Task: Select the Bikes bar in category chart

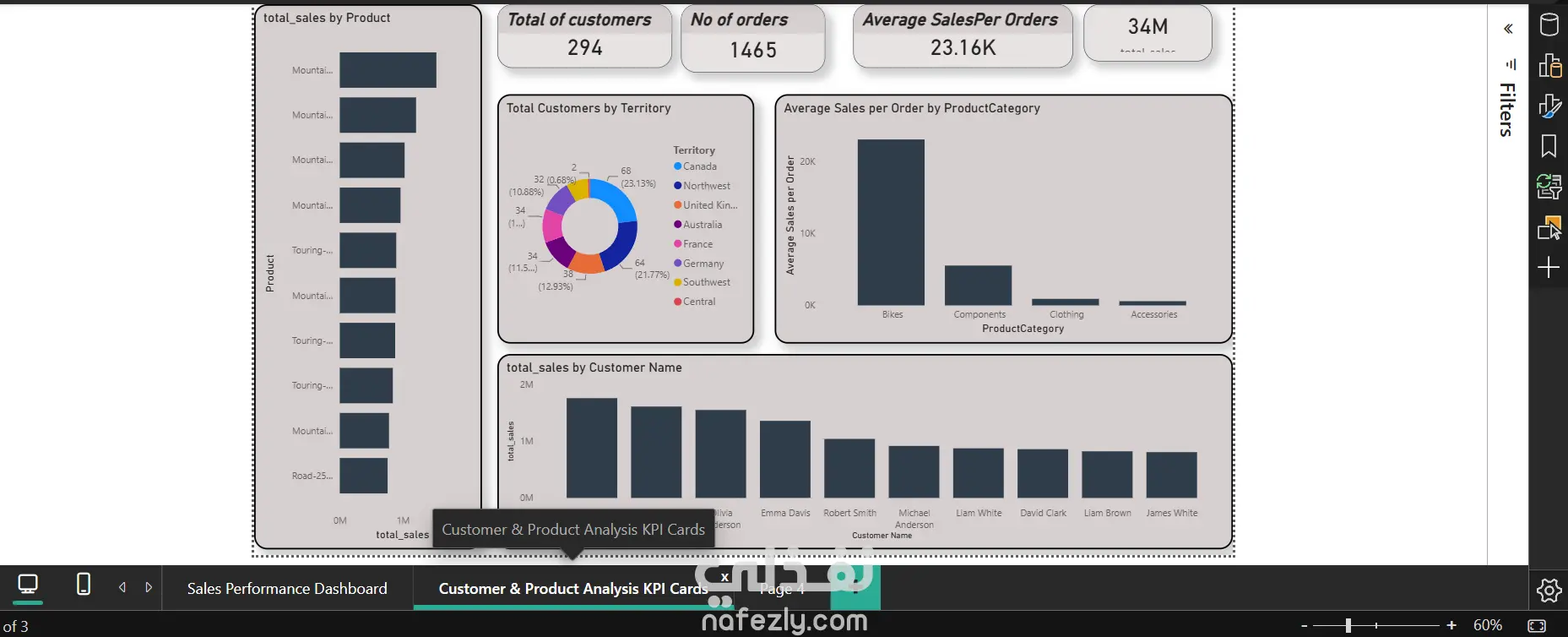Action: (891, 222)
